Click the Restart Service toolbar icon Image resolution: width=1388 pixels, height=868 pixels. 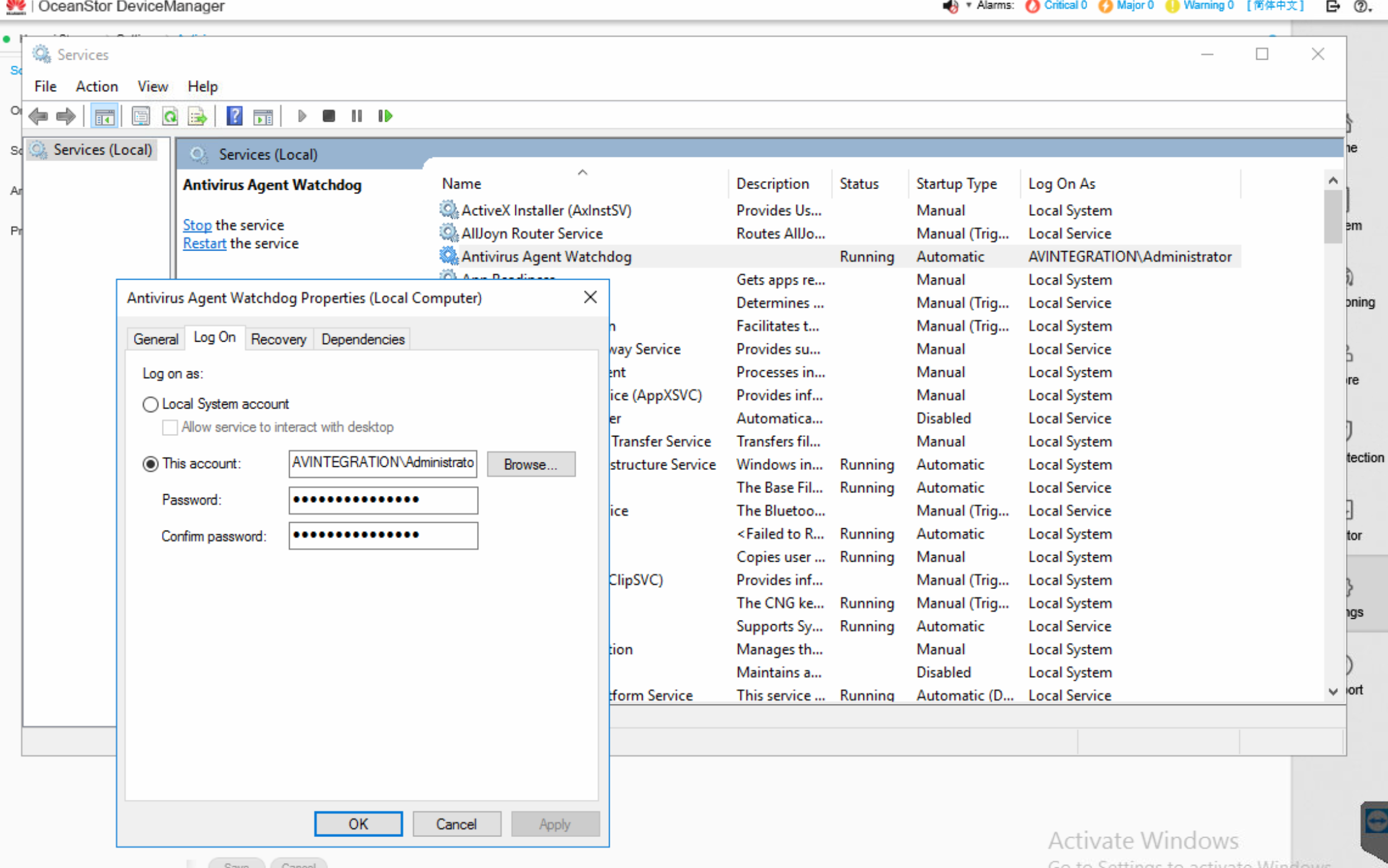pos(385,116)
